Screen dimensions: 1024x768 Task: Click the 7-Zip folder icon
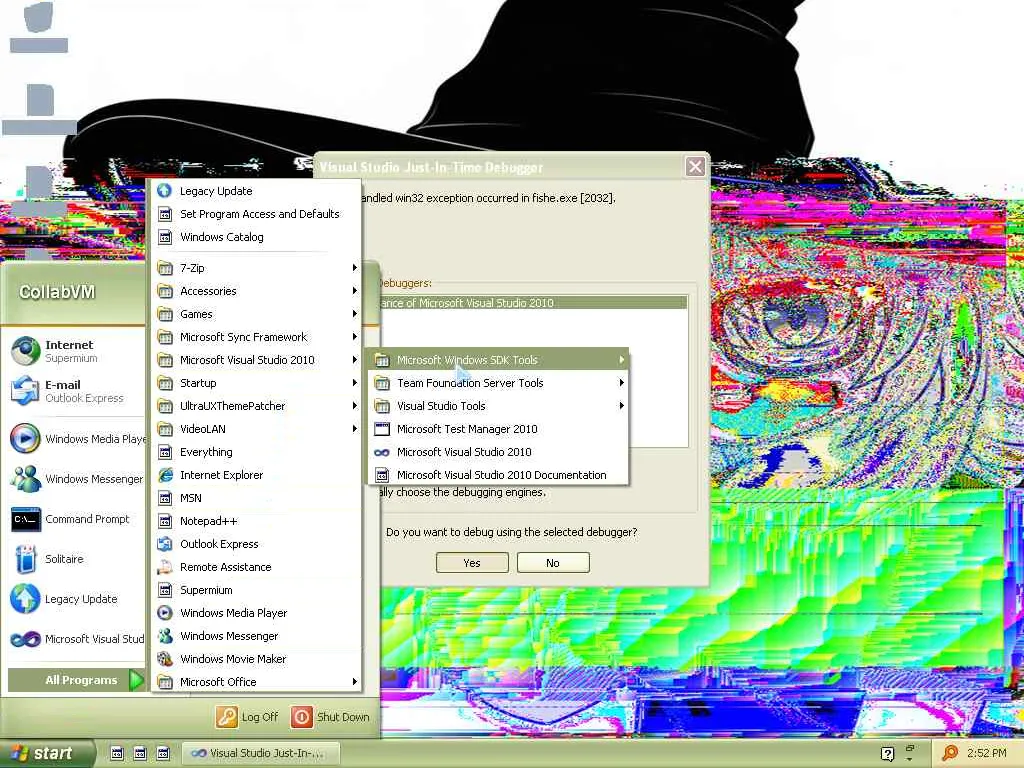(165, 268)
